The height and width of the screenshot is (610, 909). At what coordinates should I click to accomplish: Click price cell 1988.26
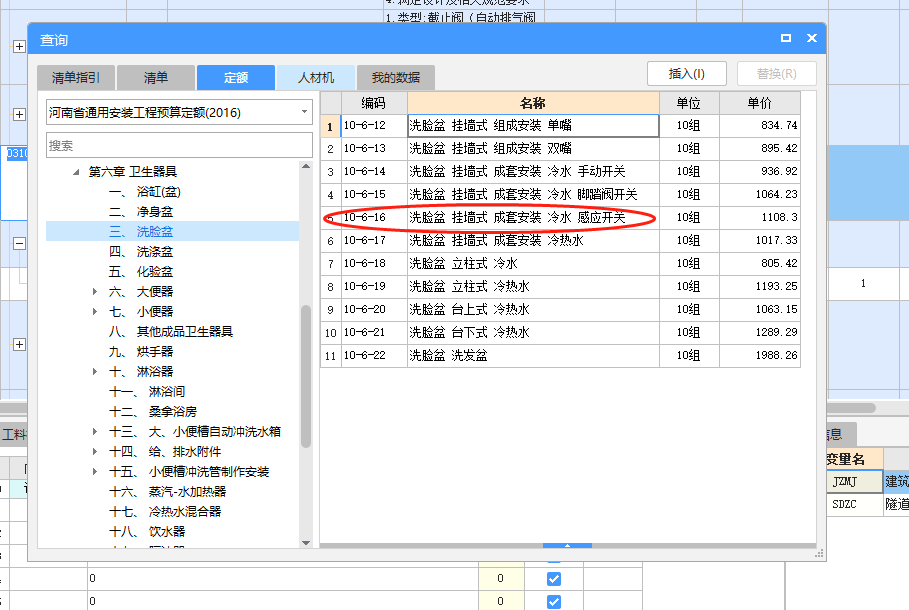[x=760, y=355]
